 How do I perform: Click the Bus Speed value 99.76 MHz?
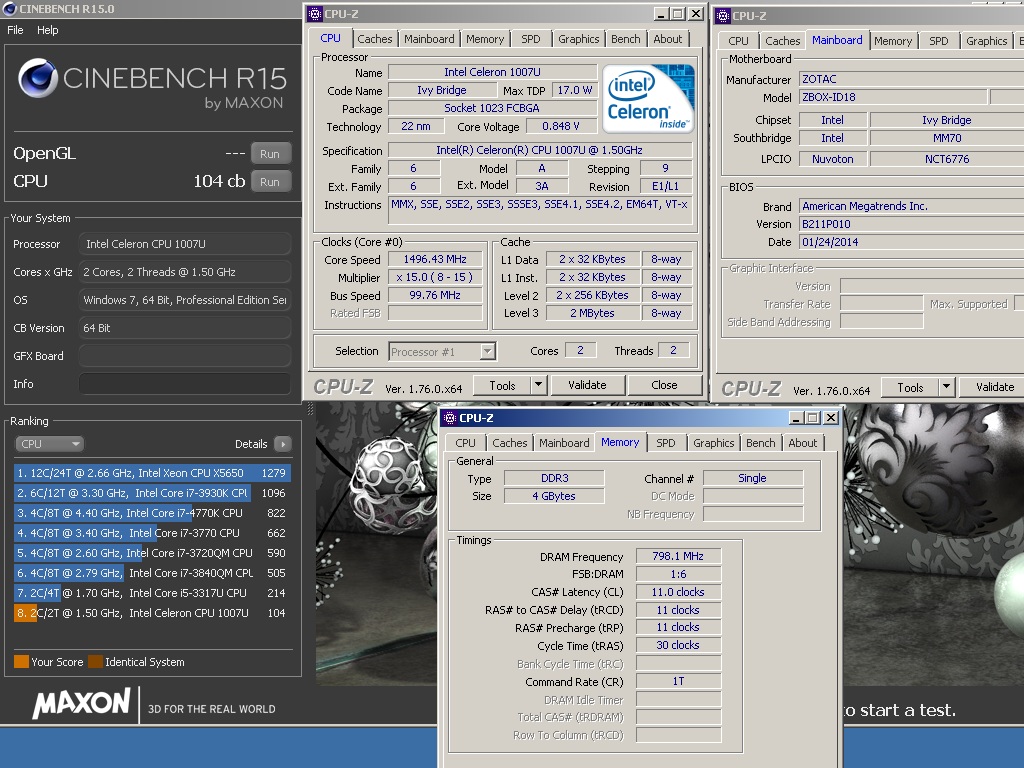pyautogui.click(x=435, y=295)
